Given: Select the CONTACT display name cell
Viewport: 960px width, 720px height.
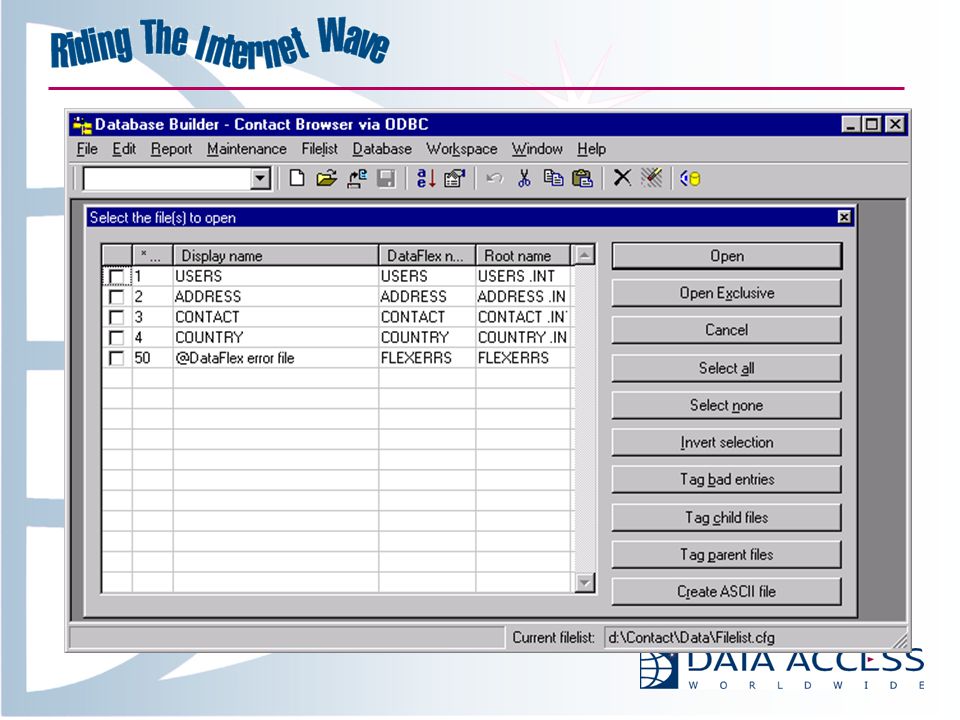Looking at the screenshot, I should [x=276, y=317].
